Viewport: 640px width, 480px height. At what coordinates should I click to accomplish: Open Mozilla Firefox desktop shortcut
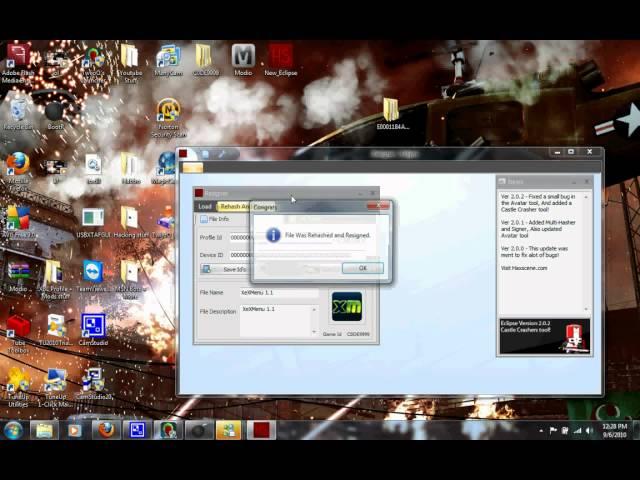pyautogui.click(x=18, y=171)
